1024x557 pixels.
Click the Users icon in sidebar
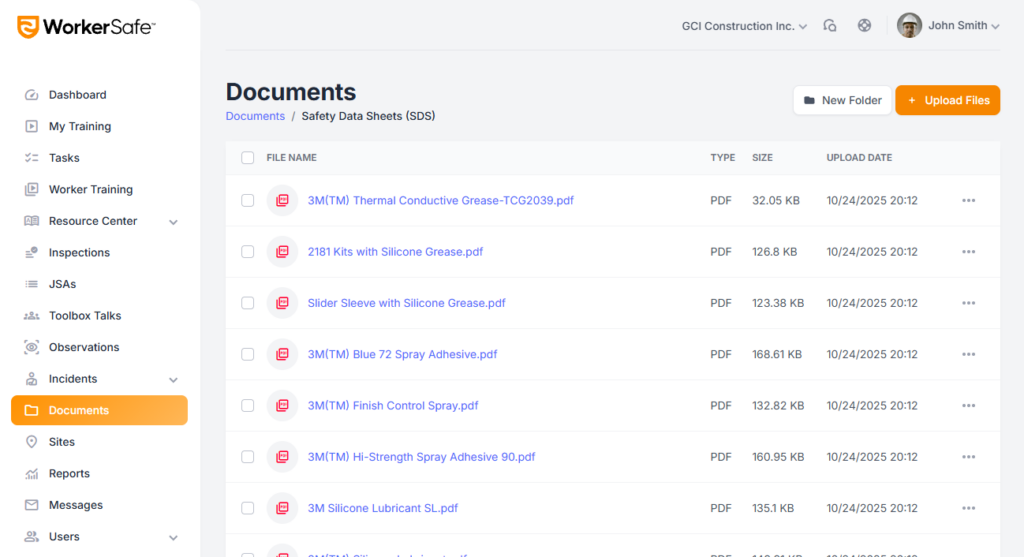pos(31,537)
